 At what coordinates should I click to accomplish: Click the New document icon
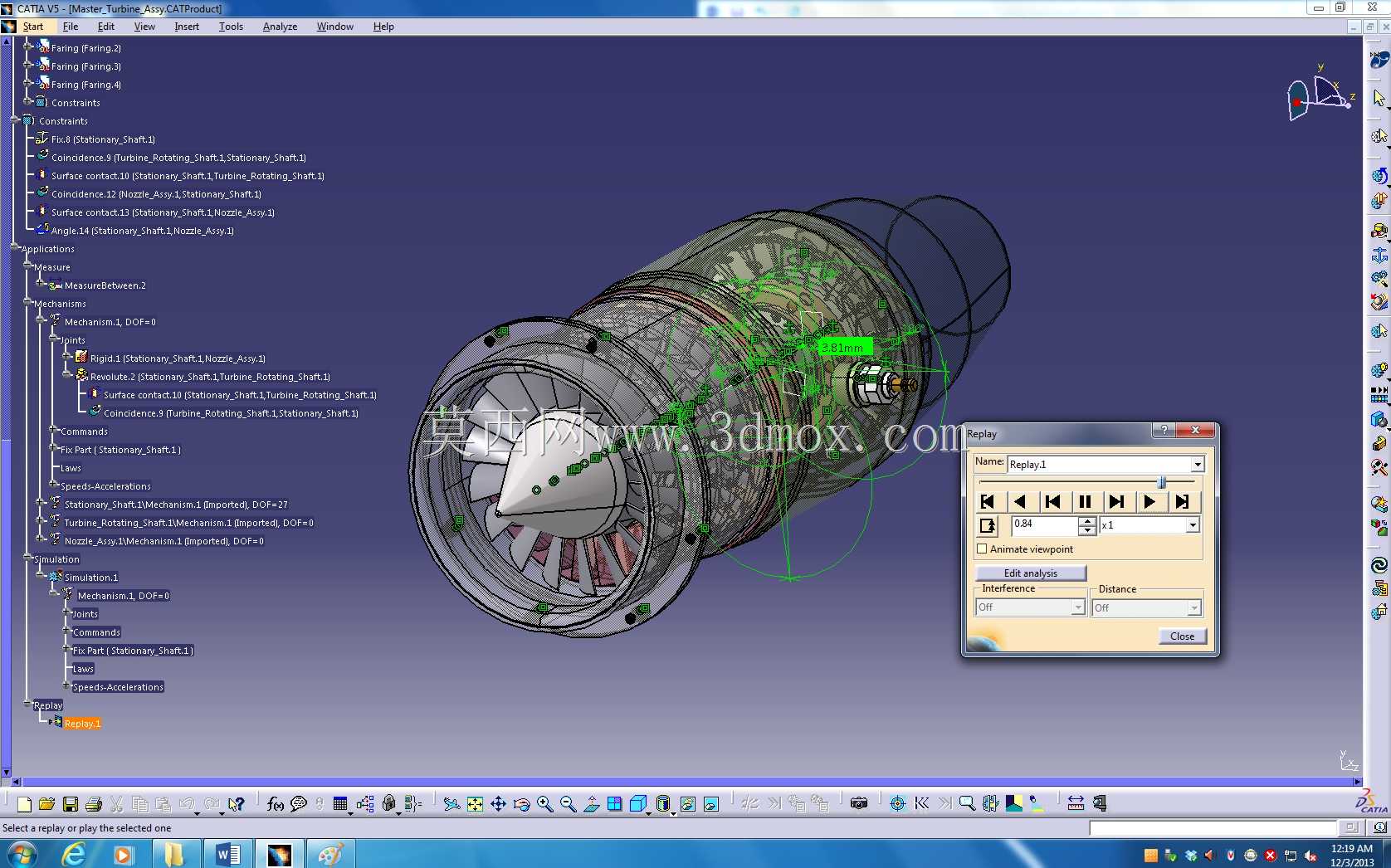coord(24,803)
